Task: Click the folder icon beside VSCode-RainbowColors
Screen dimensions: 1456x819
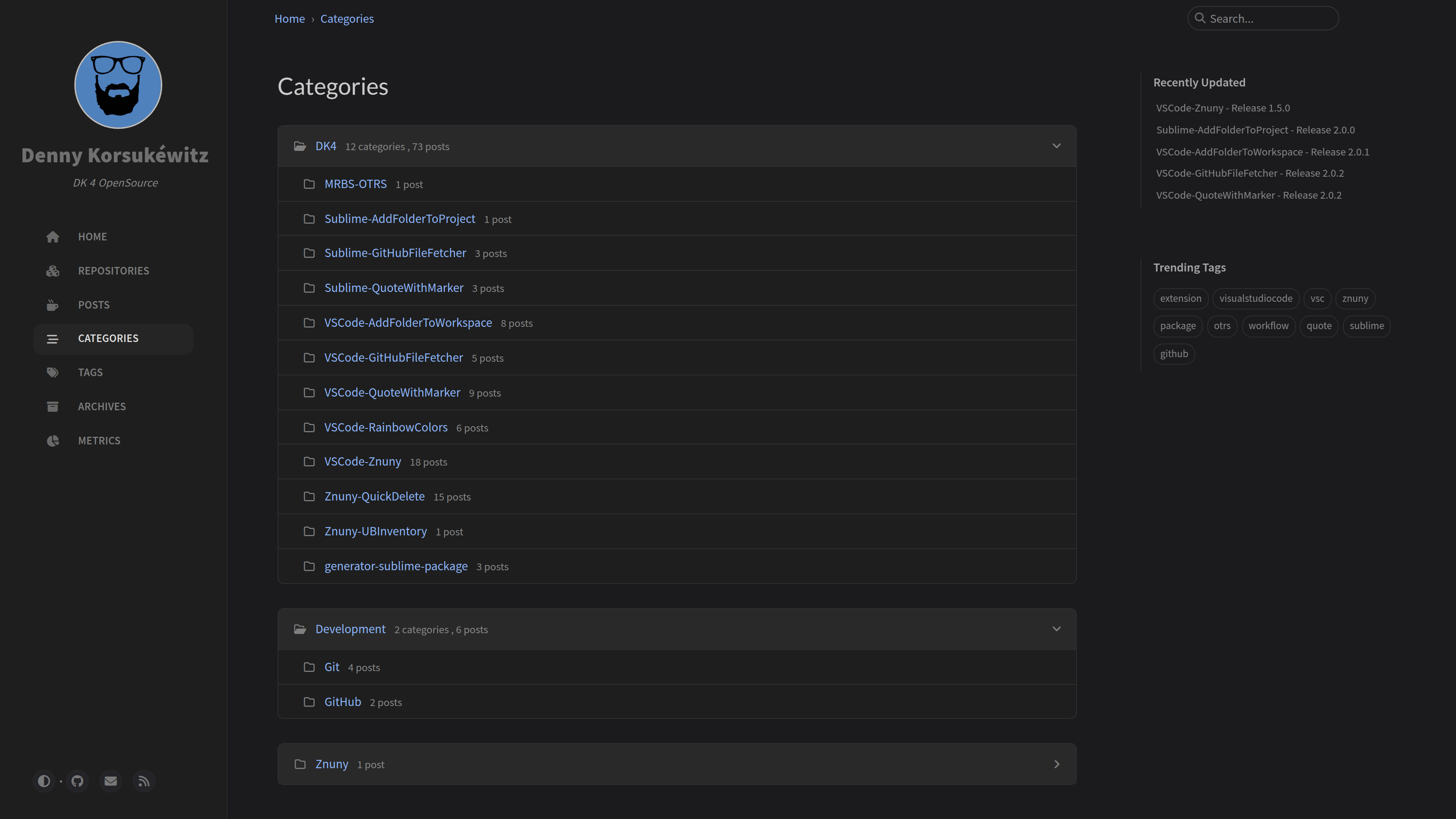Action: pyautogui.click(x=309, y=427)
